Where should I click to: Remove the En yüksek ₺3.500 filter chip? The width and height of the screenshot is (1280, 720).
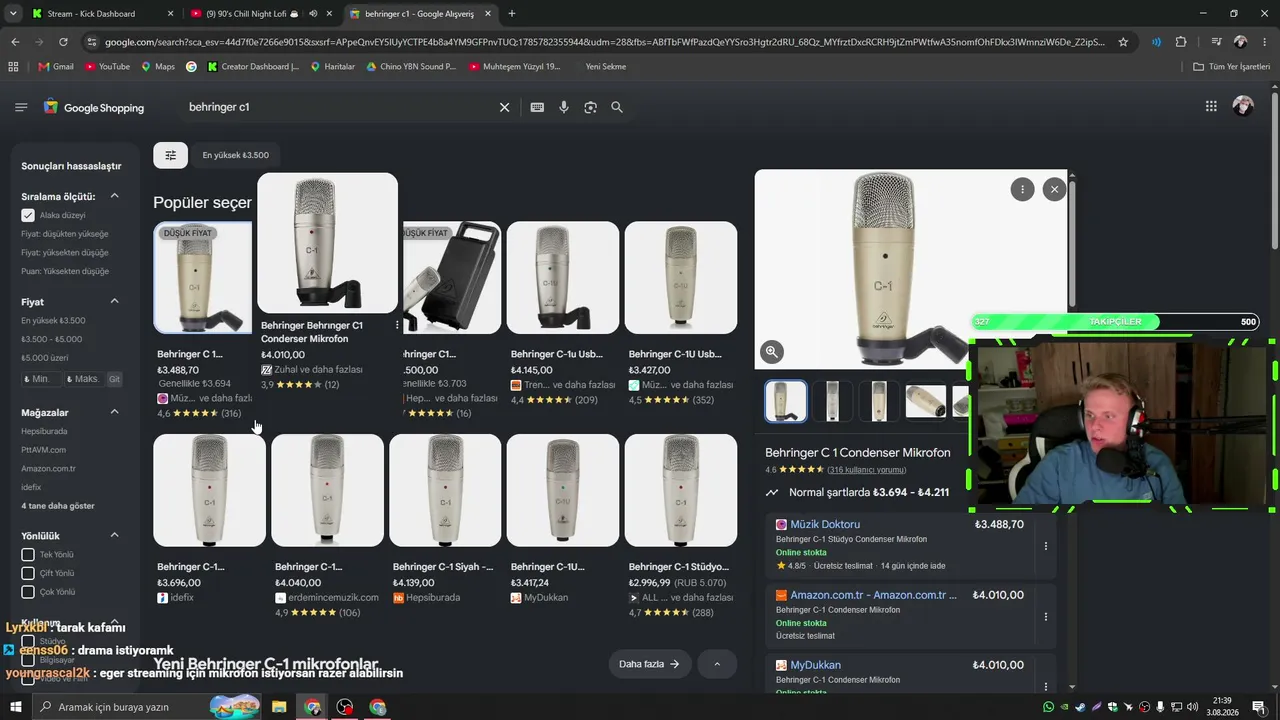click(x=235, y=155)
